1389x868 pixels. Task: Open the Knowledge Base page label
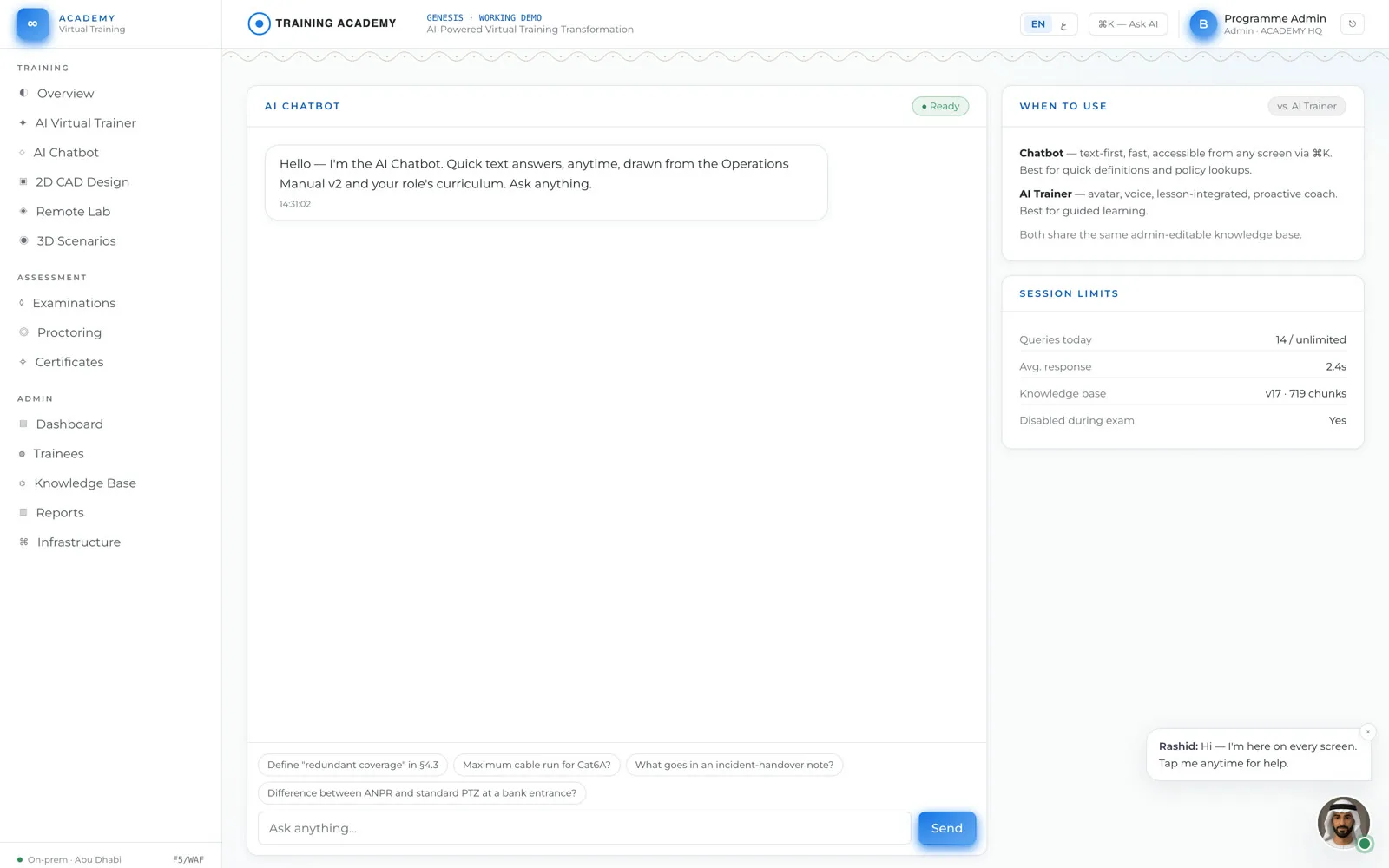pos(85,483)
